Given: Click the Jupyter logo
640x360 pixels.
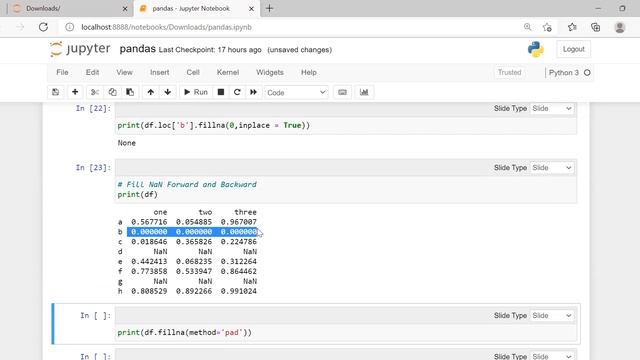Looking at the screenshot, I should point(80,49).
